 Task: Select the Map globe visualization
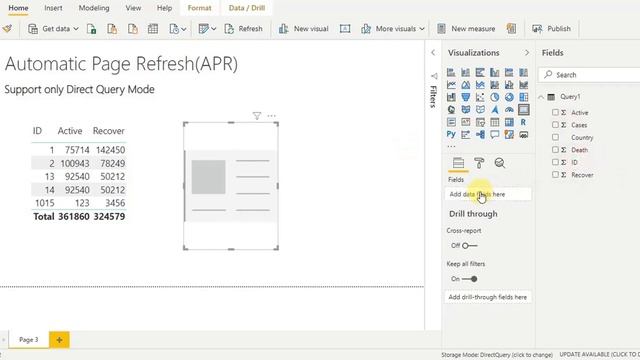pyautogui.click(x=451, y=109)
